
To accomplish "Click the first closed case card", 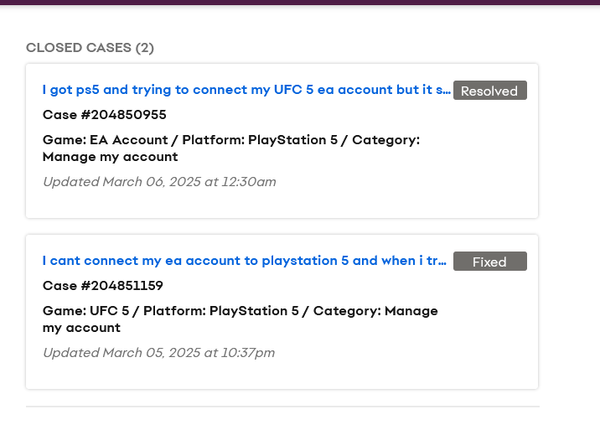I will coord(282,141).
